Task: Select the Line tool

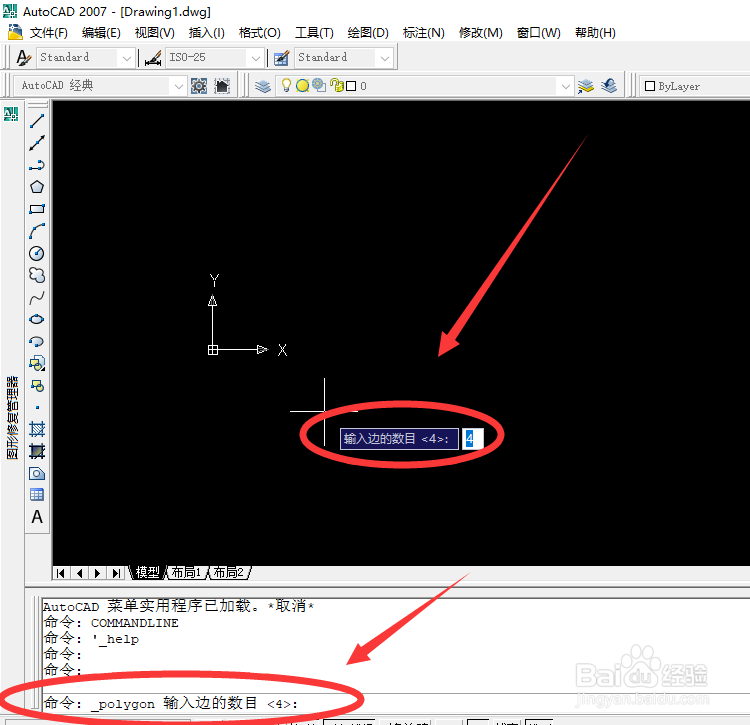Action: [37, 121]
